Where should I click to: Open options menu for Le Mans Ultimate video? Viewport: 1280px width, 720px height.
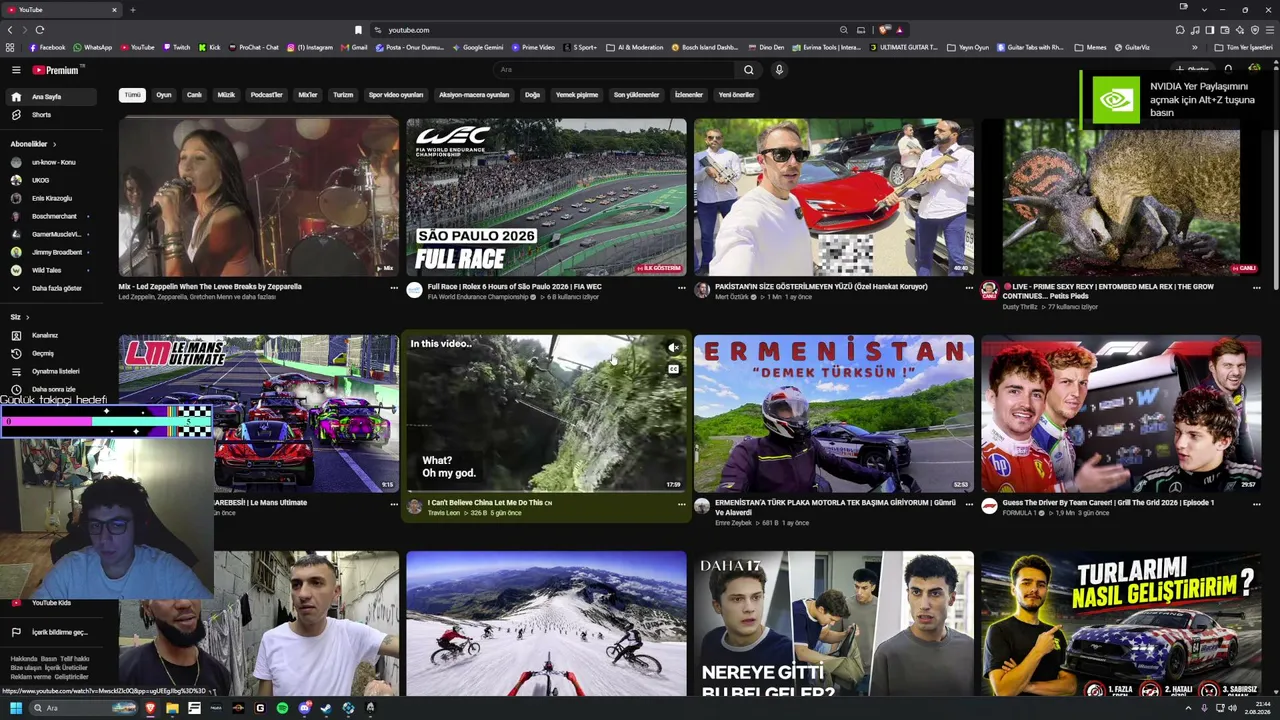pyautogui.click(x=394, y=504)
